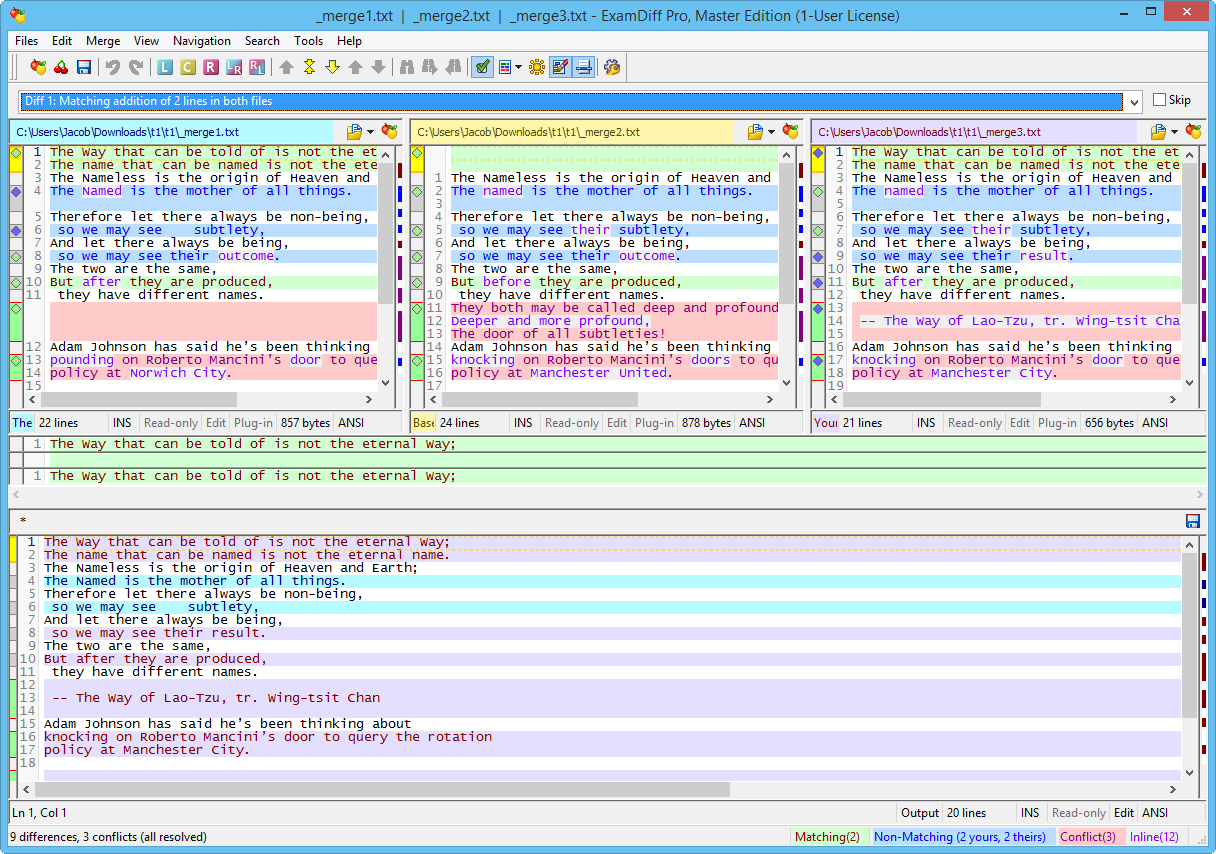Click the Undo arrow toolbar icon
Image resolution: width=1216 pixels, height=854 pixels.
click(113, 67)
